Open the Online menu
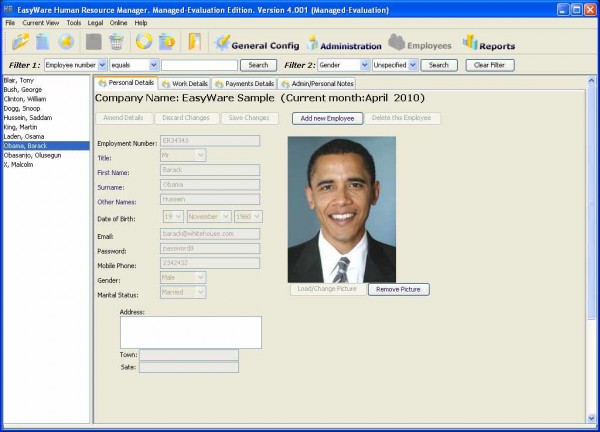 pyautogui.click(x=119, y=23)
